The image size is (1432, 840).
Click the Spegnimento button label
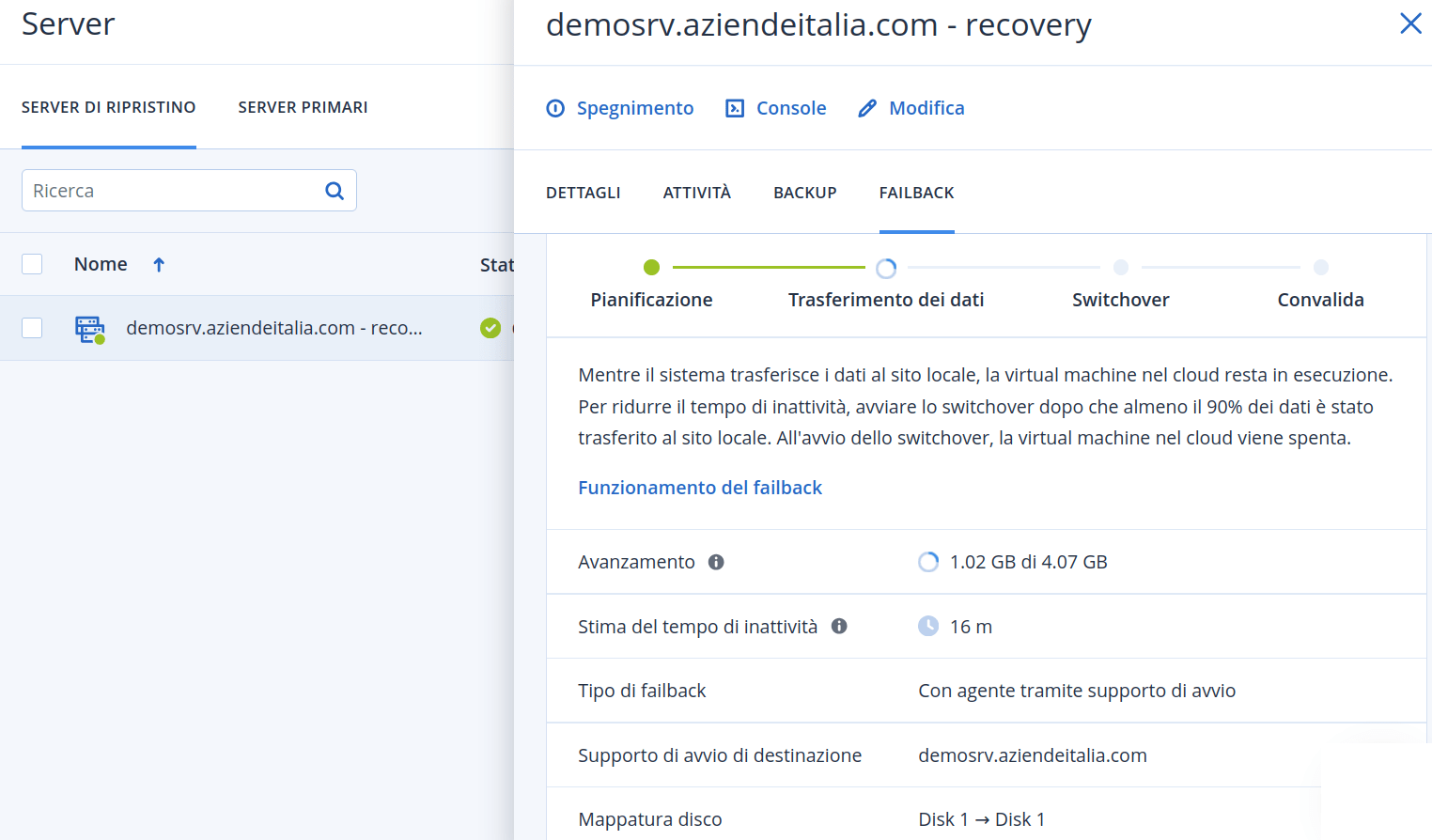(x=635, y=108)
